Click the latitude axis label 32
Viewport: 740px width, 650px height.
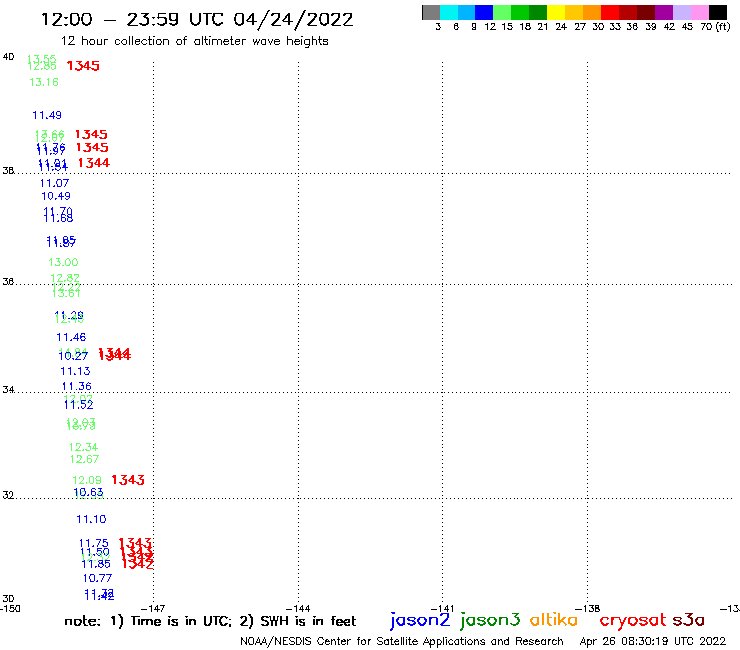click(8, 495)
